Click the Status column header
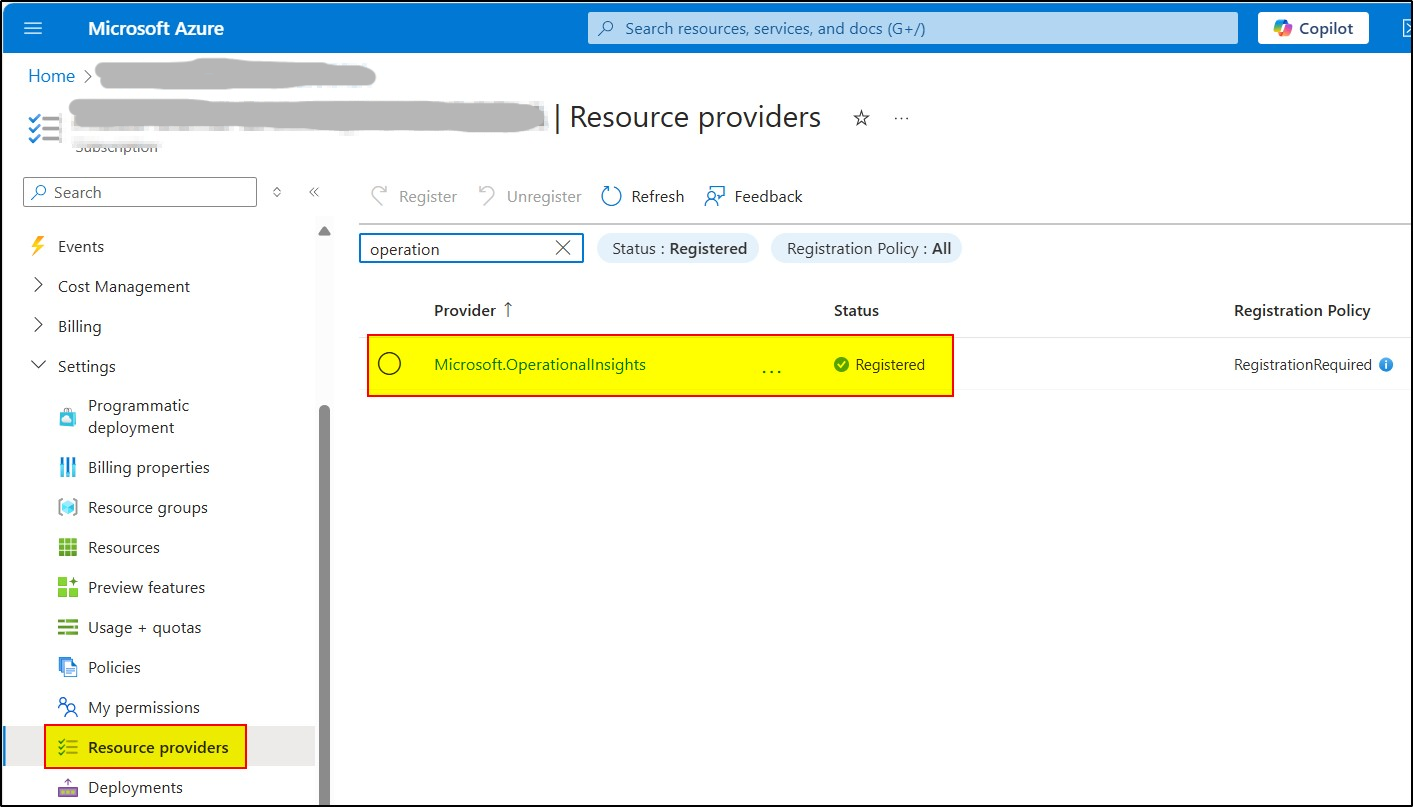The width and height of the screenshot is (1413, 807). [856, 311]
